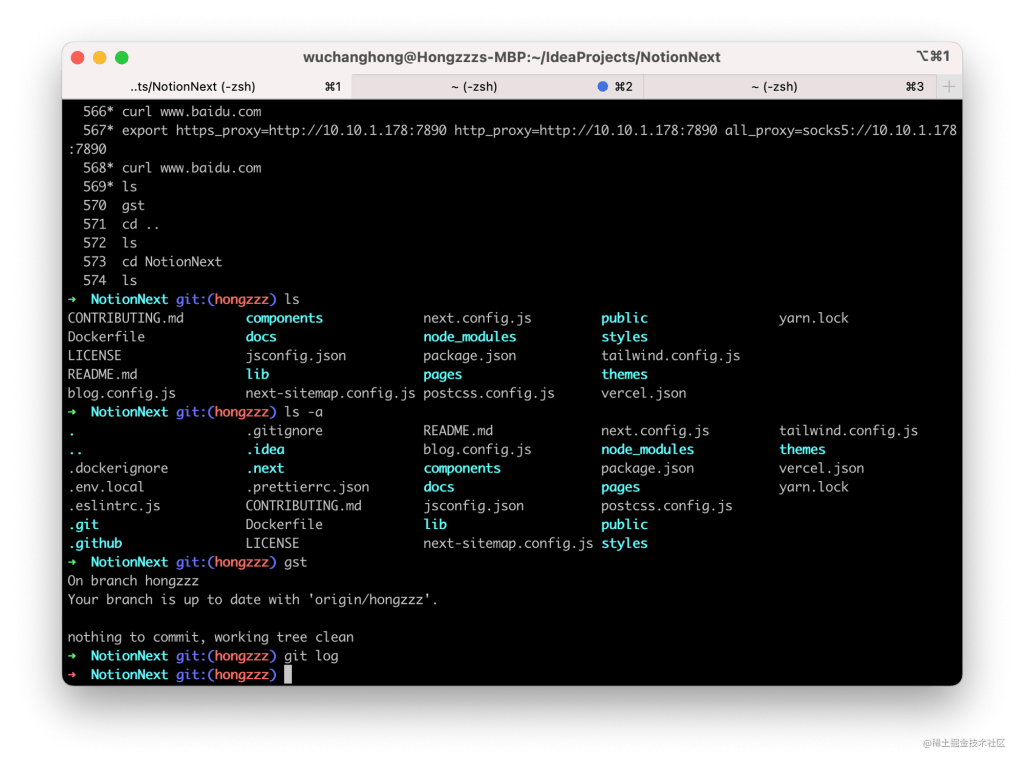This screenshot has width=1024, height=767.
Task: Click the window title showing the NotionNext path
Action: tap(511, 57)
